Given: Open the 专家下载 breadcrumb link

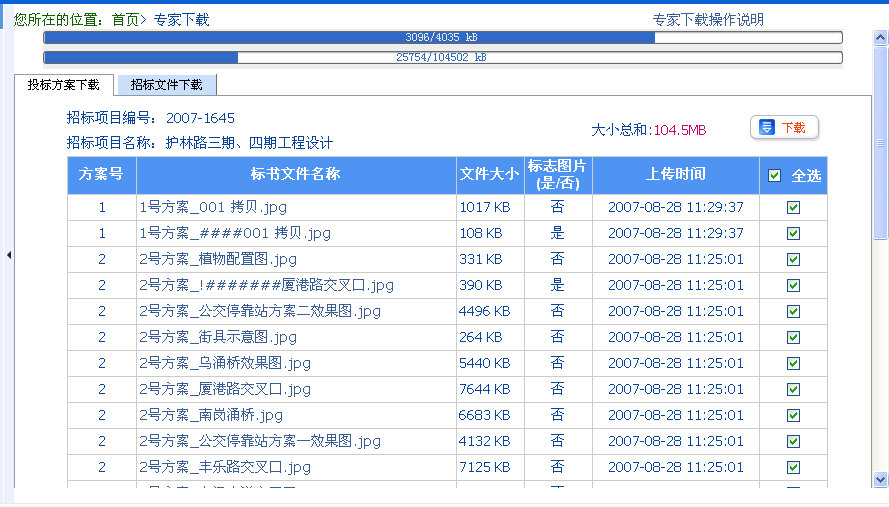Looking at the screenshot, I should [x=181, y=20].
